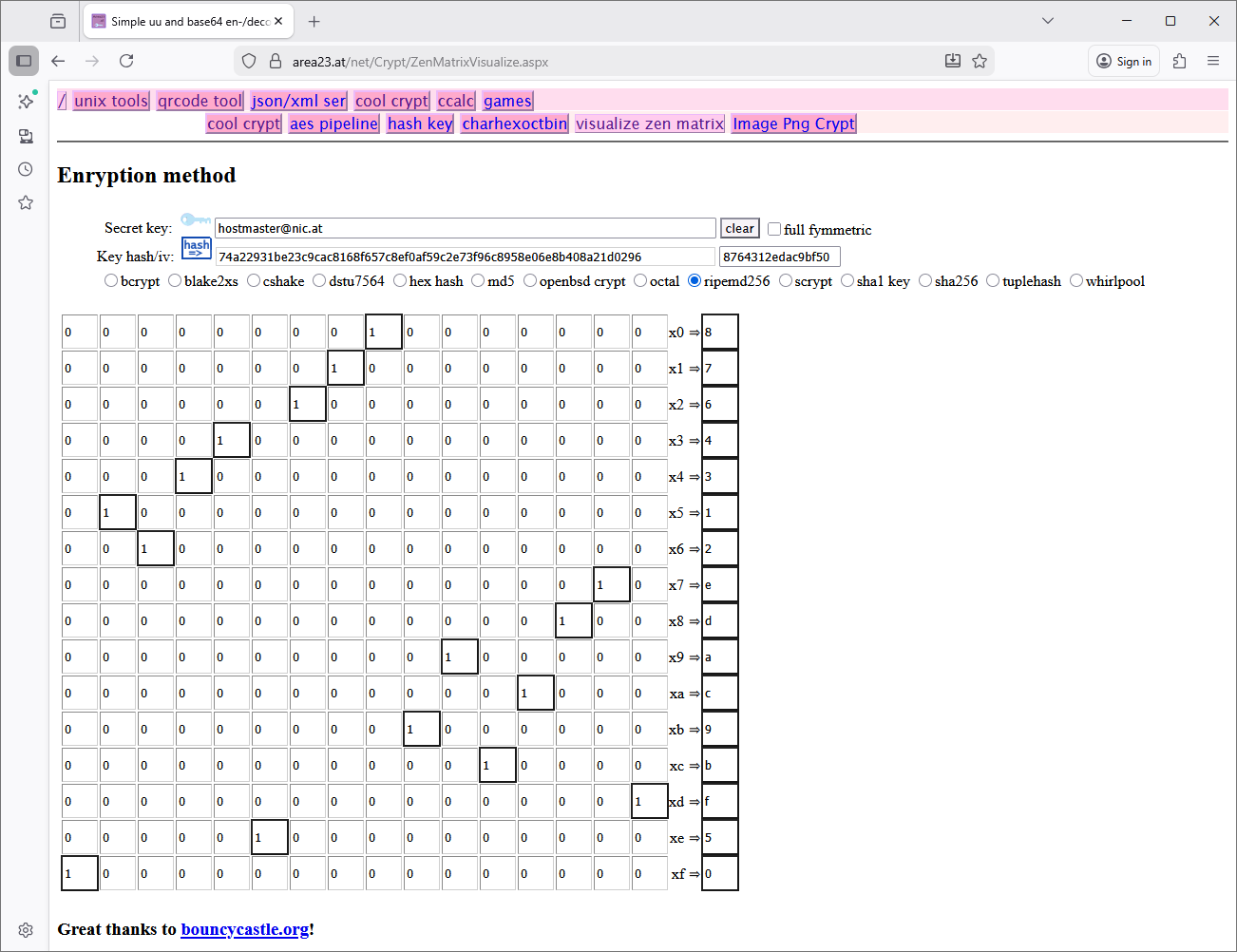
Task: Open synced tabs sidebar icon
Action: [26, 136]
